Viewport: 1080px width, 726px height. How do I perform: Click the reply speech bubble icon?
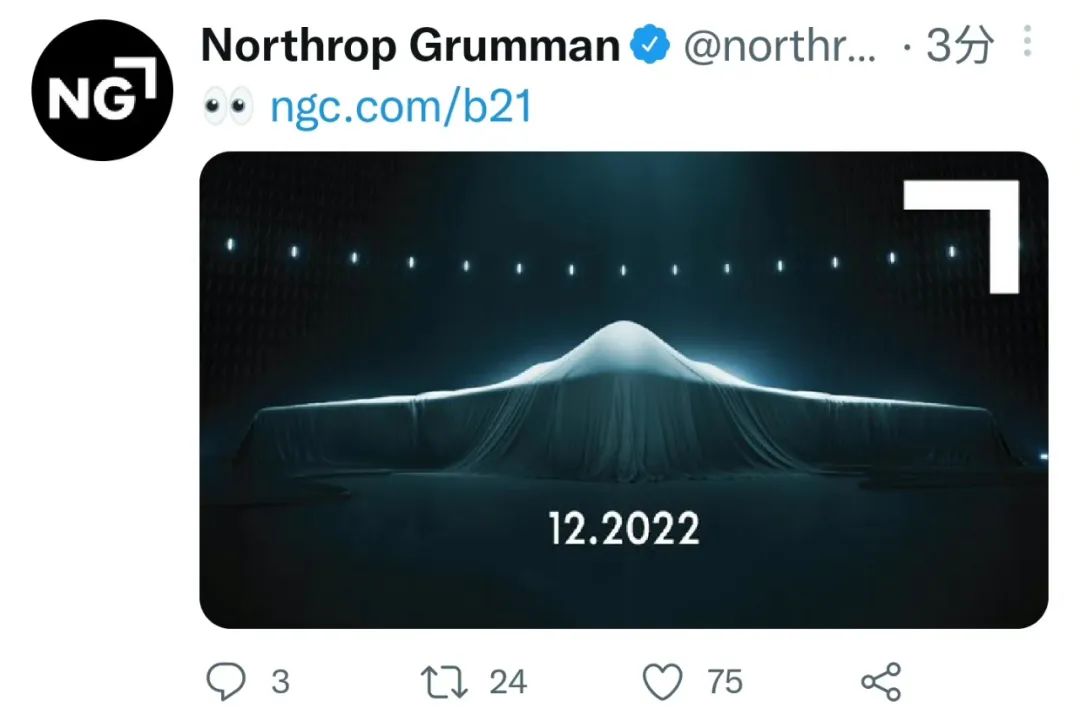pos(226,682)
